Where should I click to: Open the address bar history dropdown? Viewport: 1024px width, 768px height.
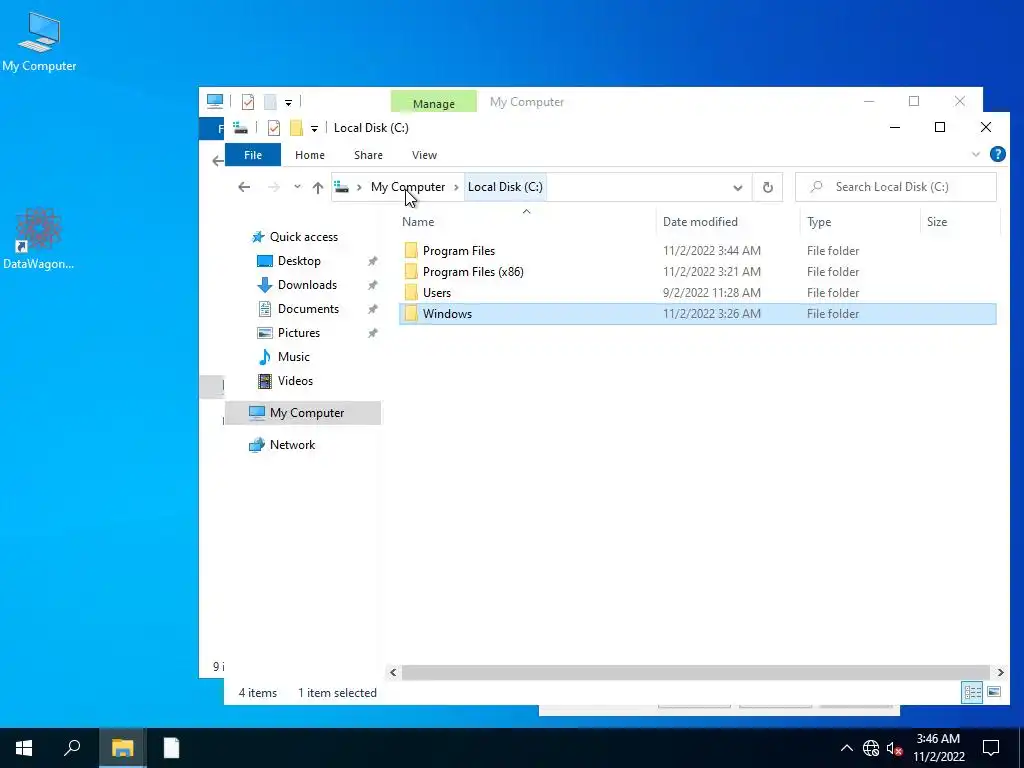tap(737, 187)
